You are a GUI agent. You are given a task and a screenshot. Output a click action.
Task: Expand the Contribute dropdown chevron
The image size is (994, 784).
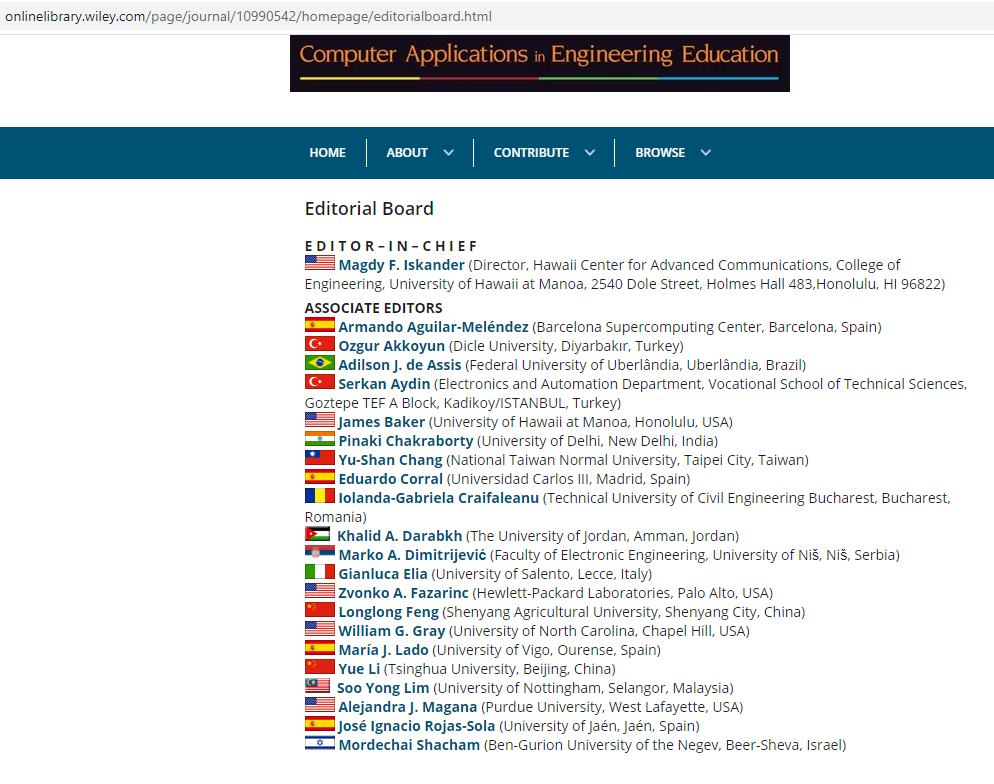(590, 153)
